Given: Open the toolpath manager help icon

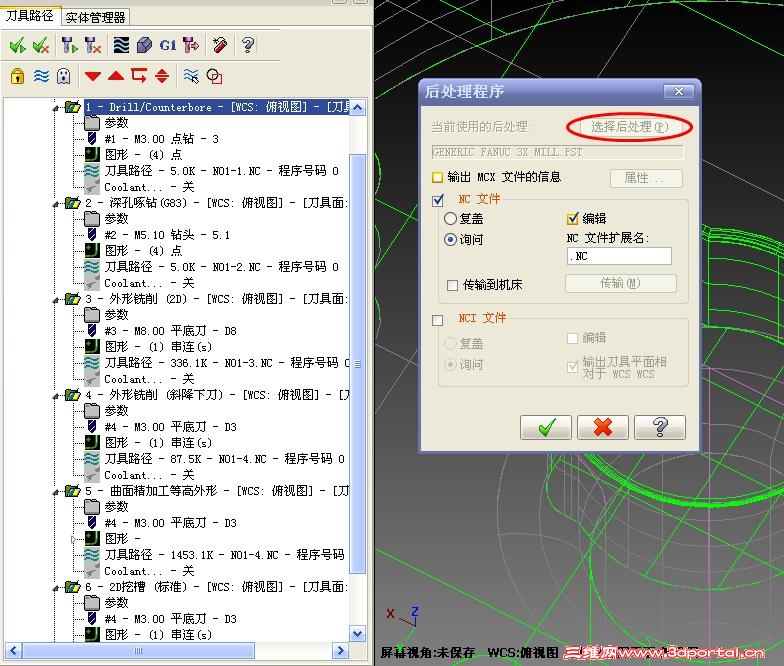Looking at the screenshot, I should tap(248, 46).
